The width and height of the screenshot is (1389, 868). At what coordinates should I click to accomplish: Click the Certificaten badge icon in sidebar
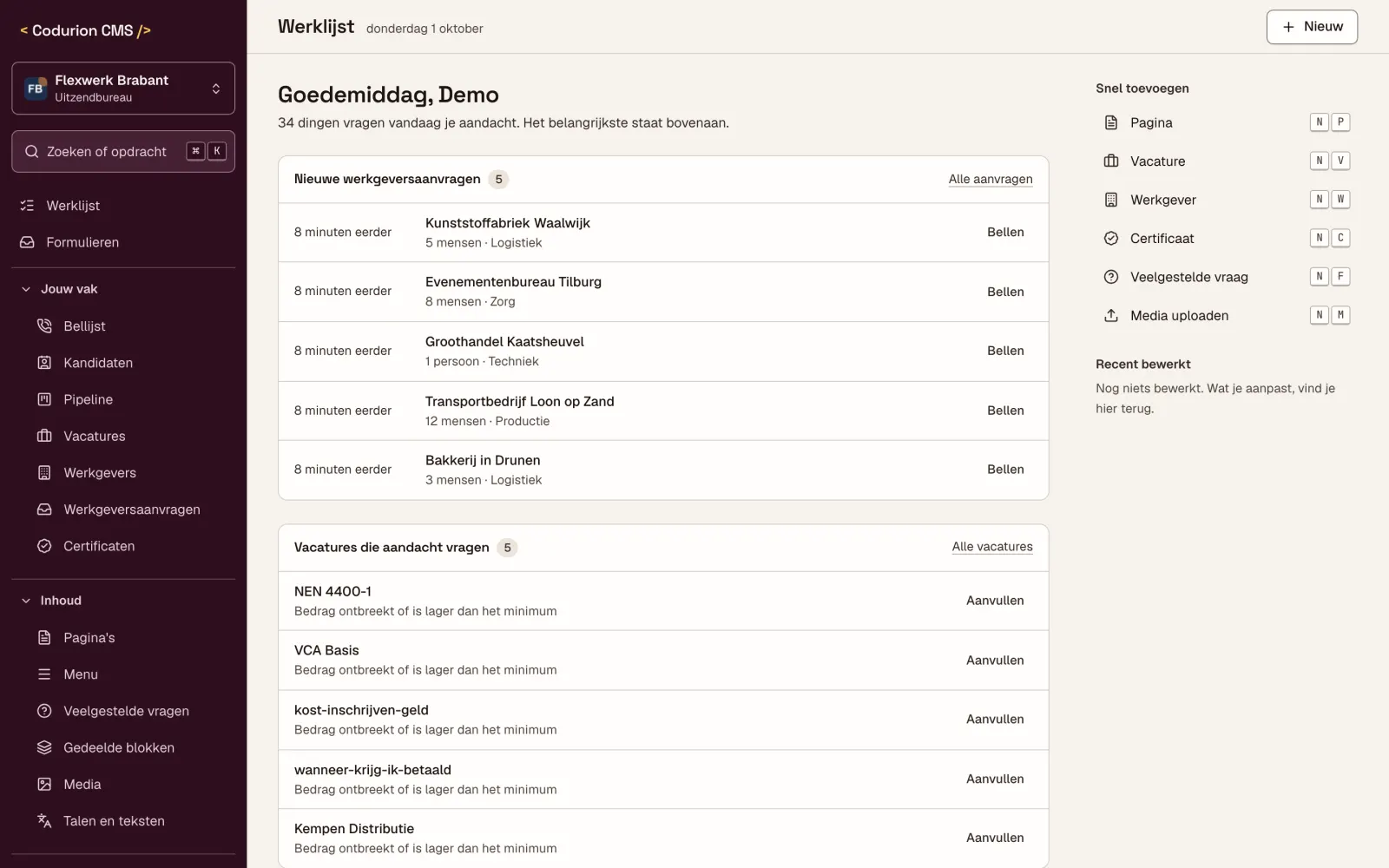point(44,546)
